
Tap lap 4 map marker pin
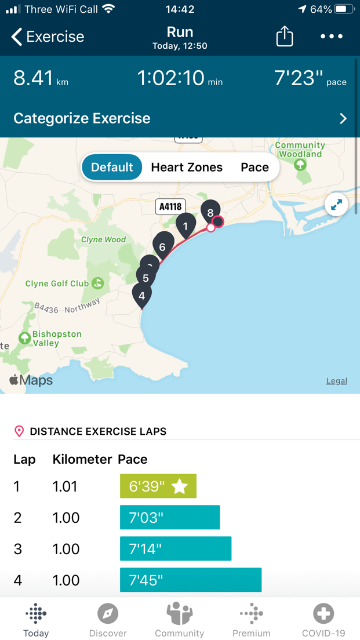click(142, 296)
